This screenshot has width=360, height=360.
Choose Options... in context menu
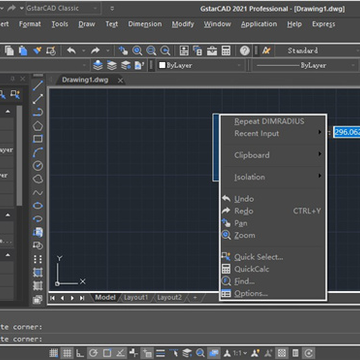[x=273, y=293]
